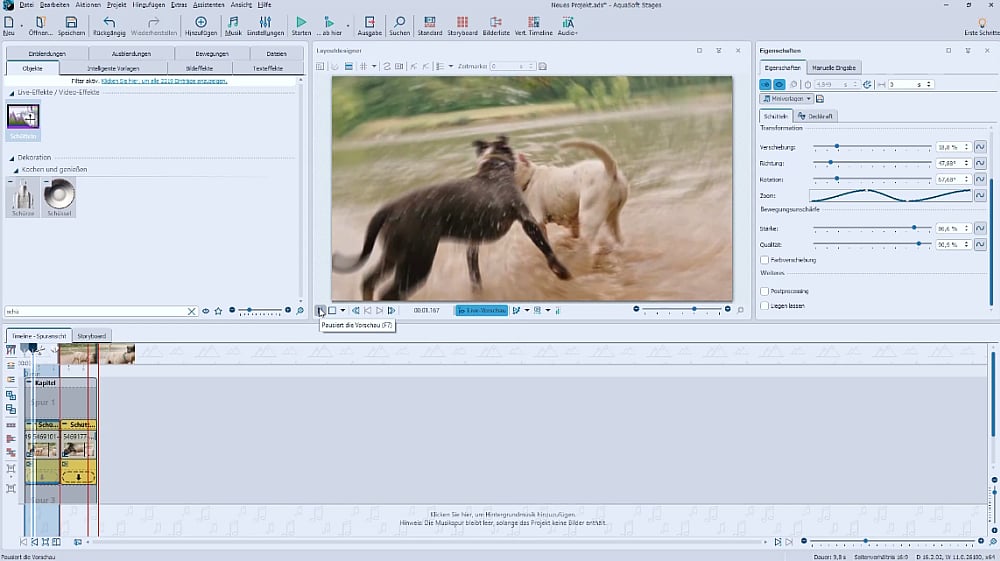Pause the preview playback
Image resolution: width=1000 pixels, height=561 pixels.
pos(319,311)
